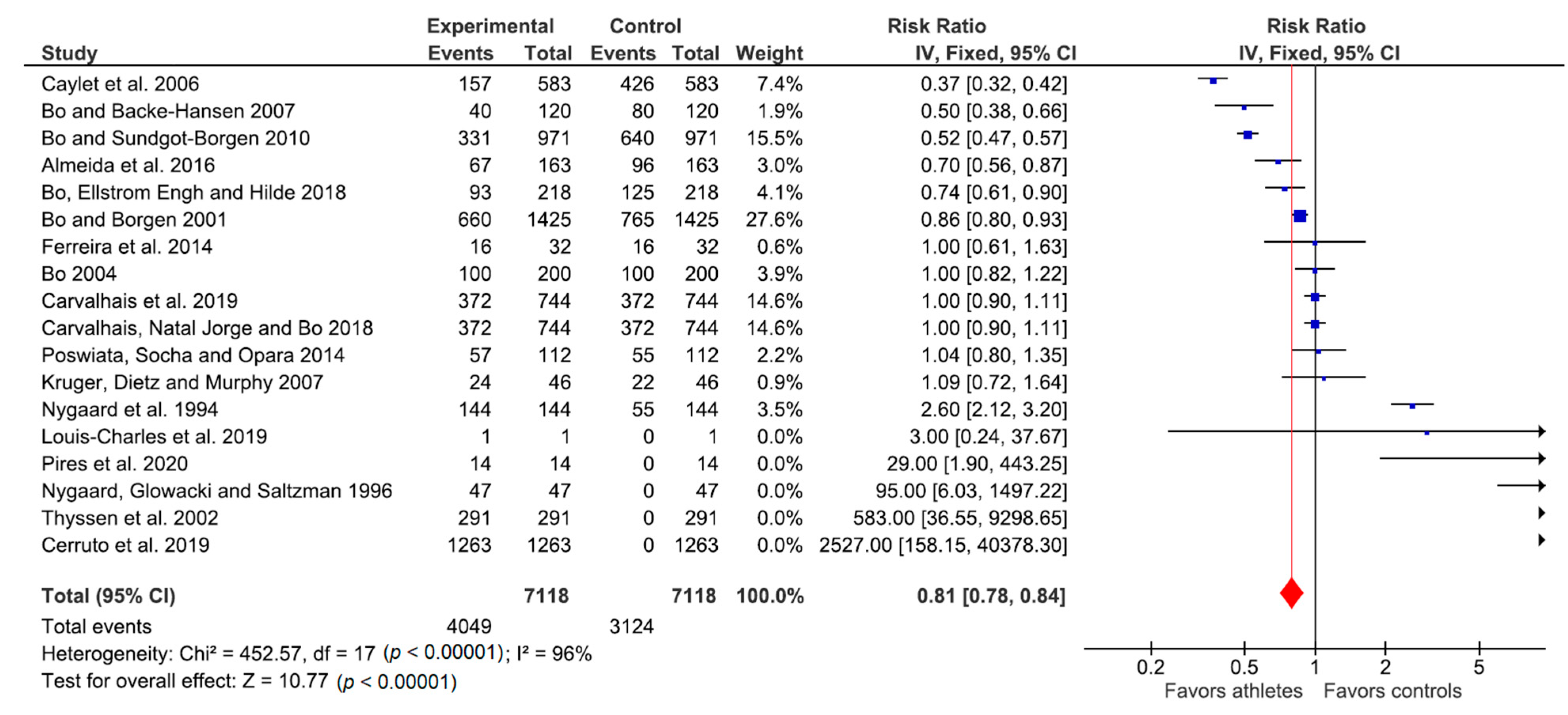Select the Weight column header
Screen dimensions: 1568x715
(x=769, y=53)
